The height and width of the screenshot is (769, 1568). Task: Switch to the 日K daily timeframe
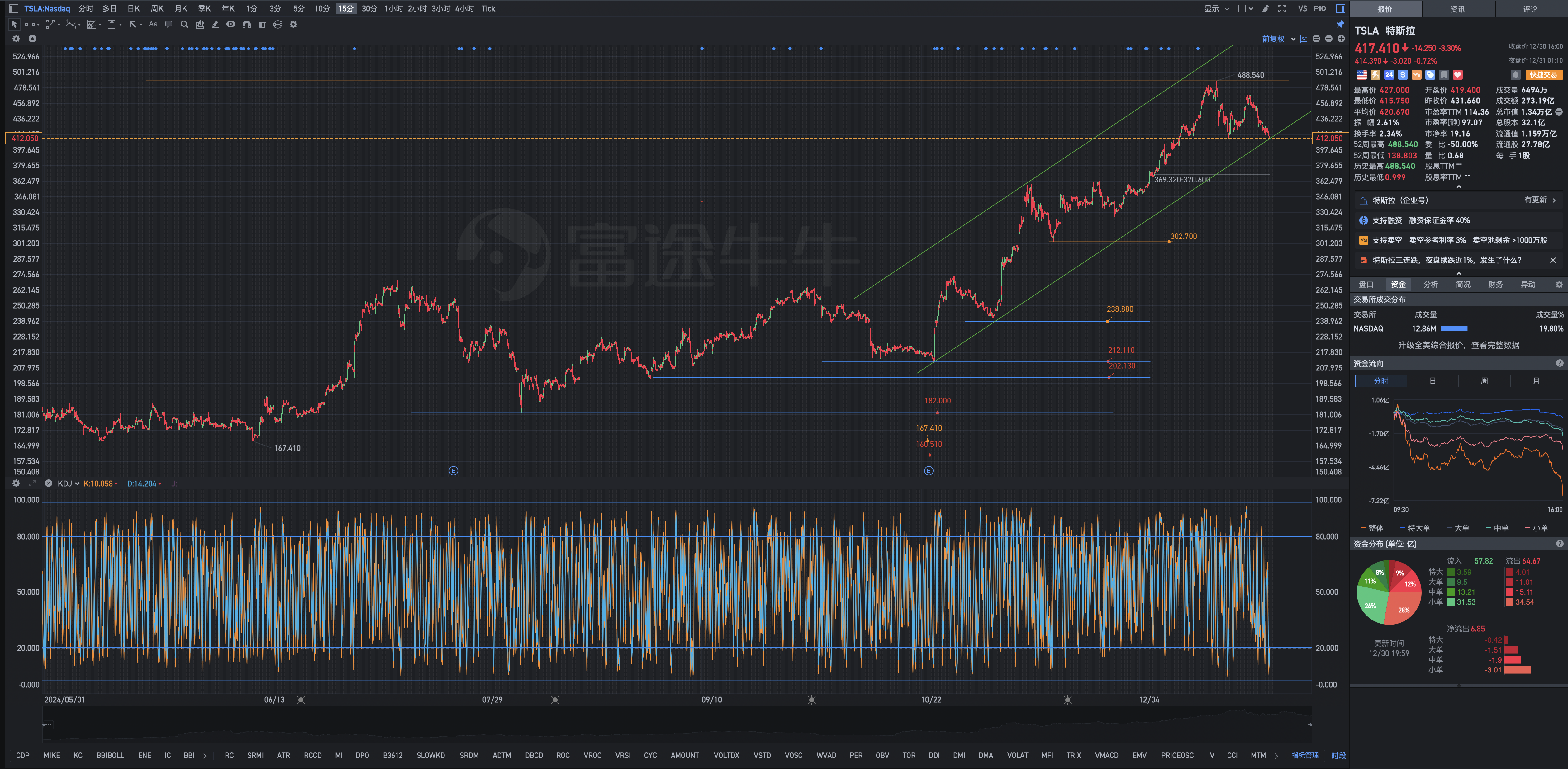click(x=133, y=8)
